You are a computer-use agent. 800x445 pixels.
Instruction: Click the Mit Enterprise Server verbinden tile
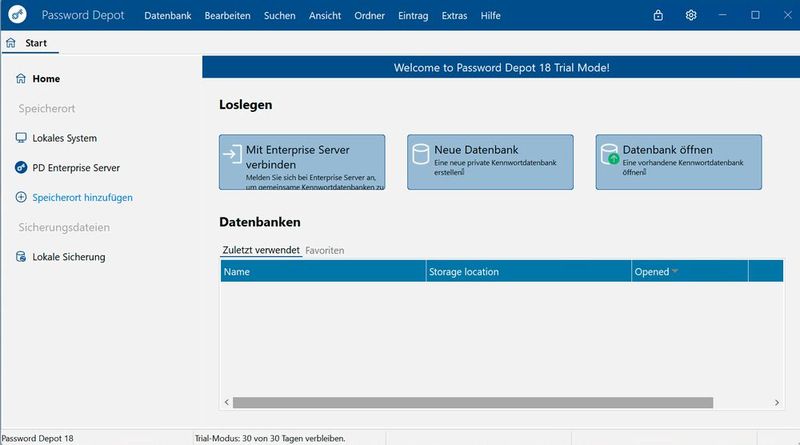tap(302, 162)
